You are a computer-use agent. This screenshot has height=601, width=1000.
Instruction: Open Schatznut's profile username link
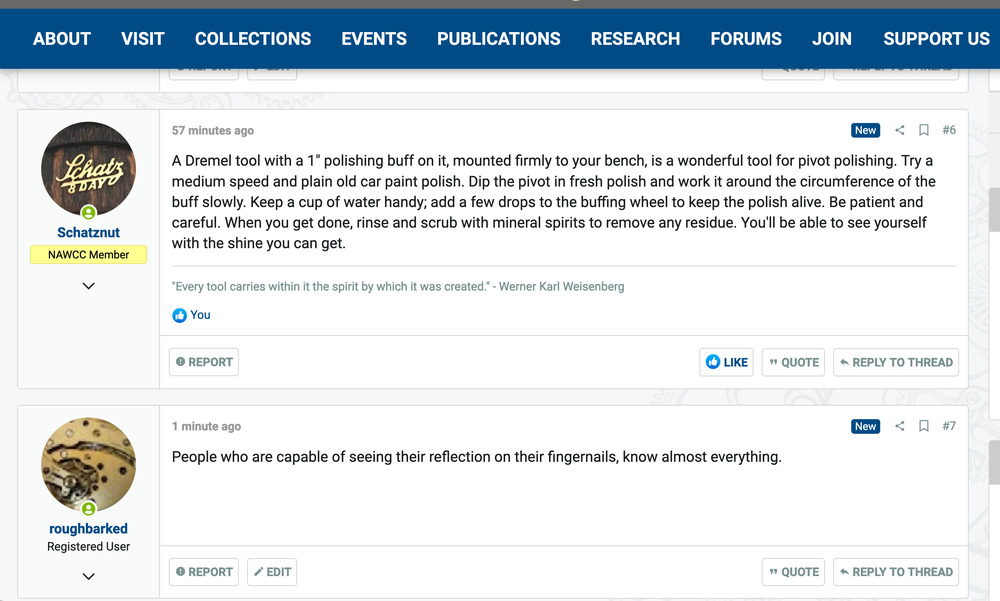[x=89, y=233]
